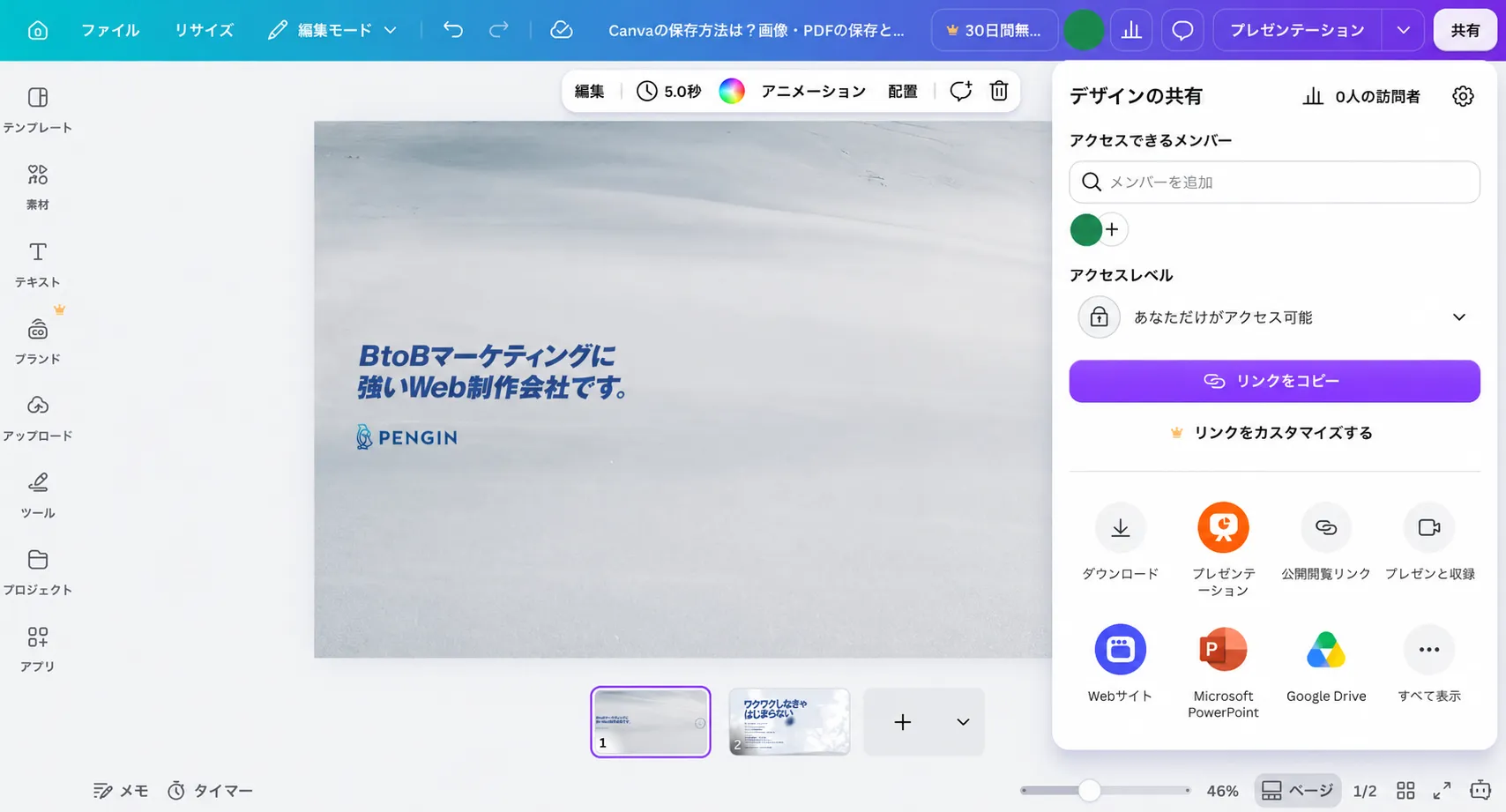Open アクセスレベル access dropdown
The height and width of the screenshot is (812, 1506).
(1274, 317)
